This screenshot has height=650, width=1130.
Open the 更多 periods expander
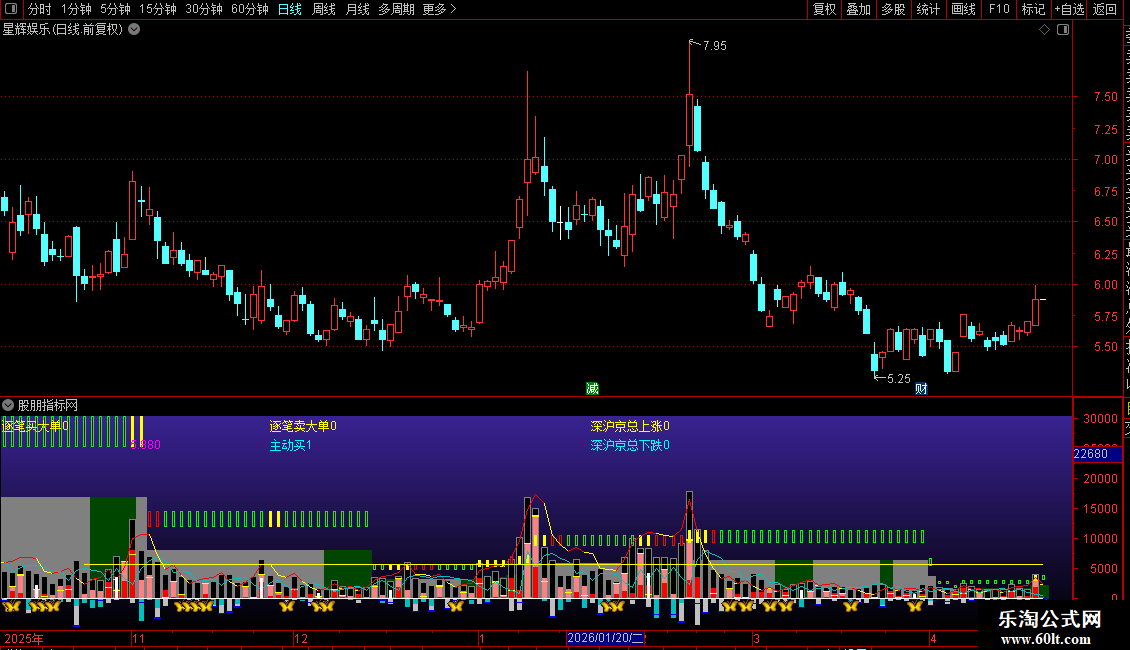pyautogui.click(x=440, y=9)
